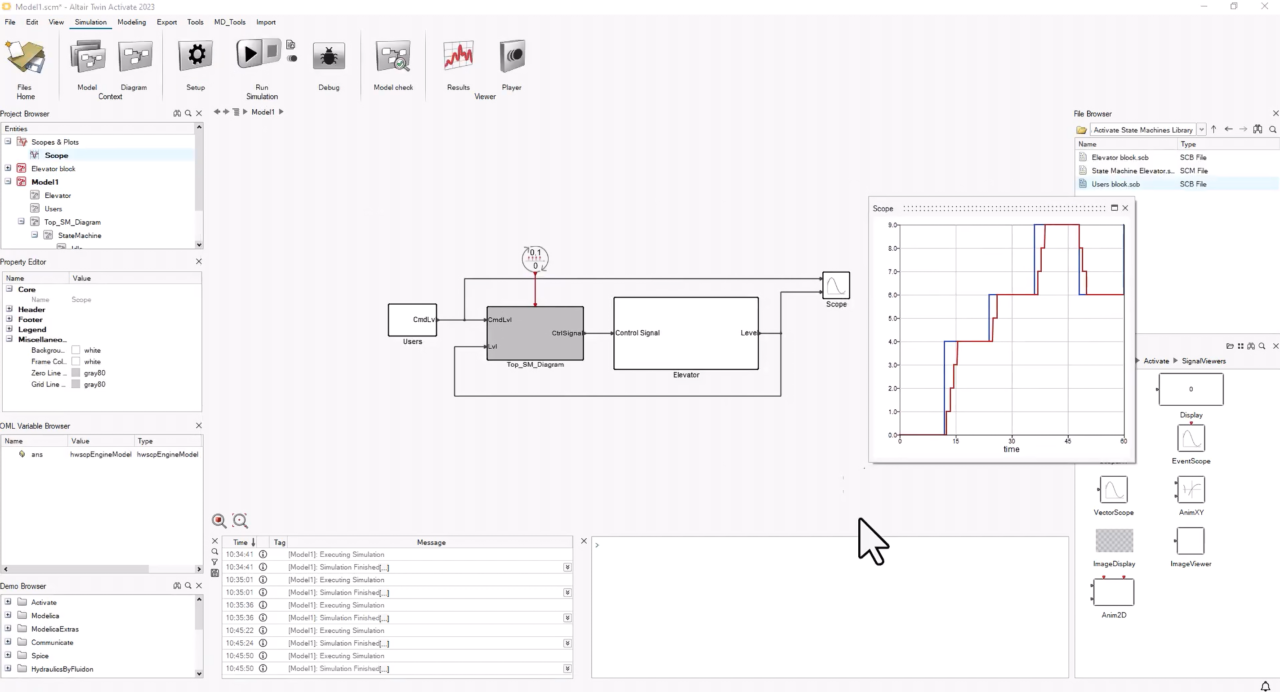1280x692 pixels.
Task: Click Grid Line gray80 swatch
Action: (76, 384)
